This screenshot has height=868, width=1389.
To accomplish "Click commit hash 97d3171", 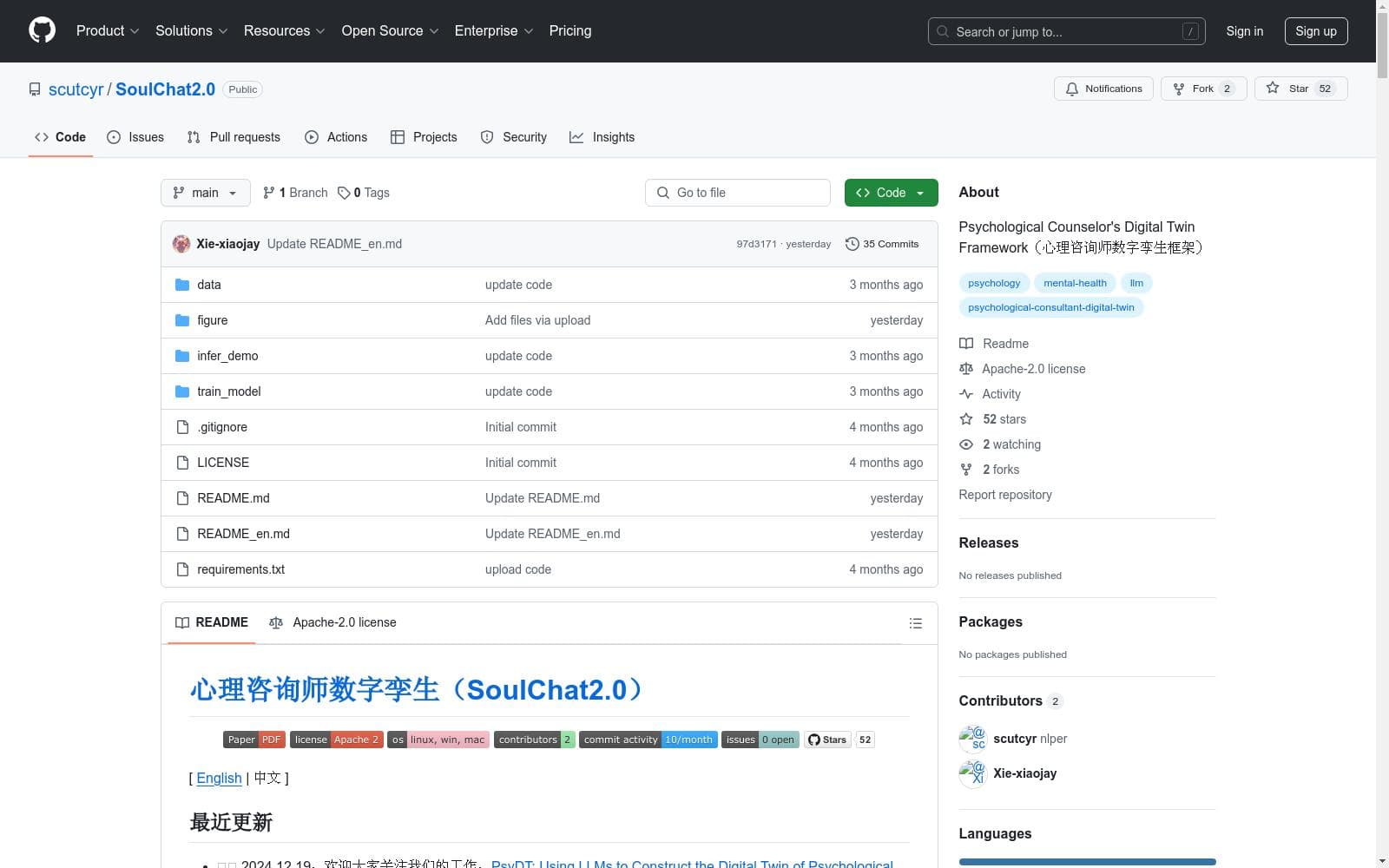I will (756, 244).
